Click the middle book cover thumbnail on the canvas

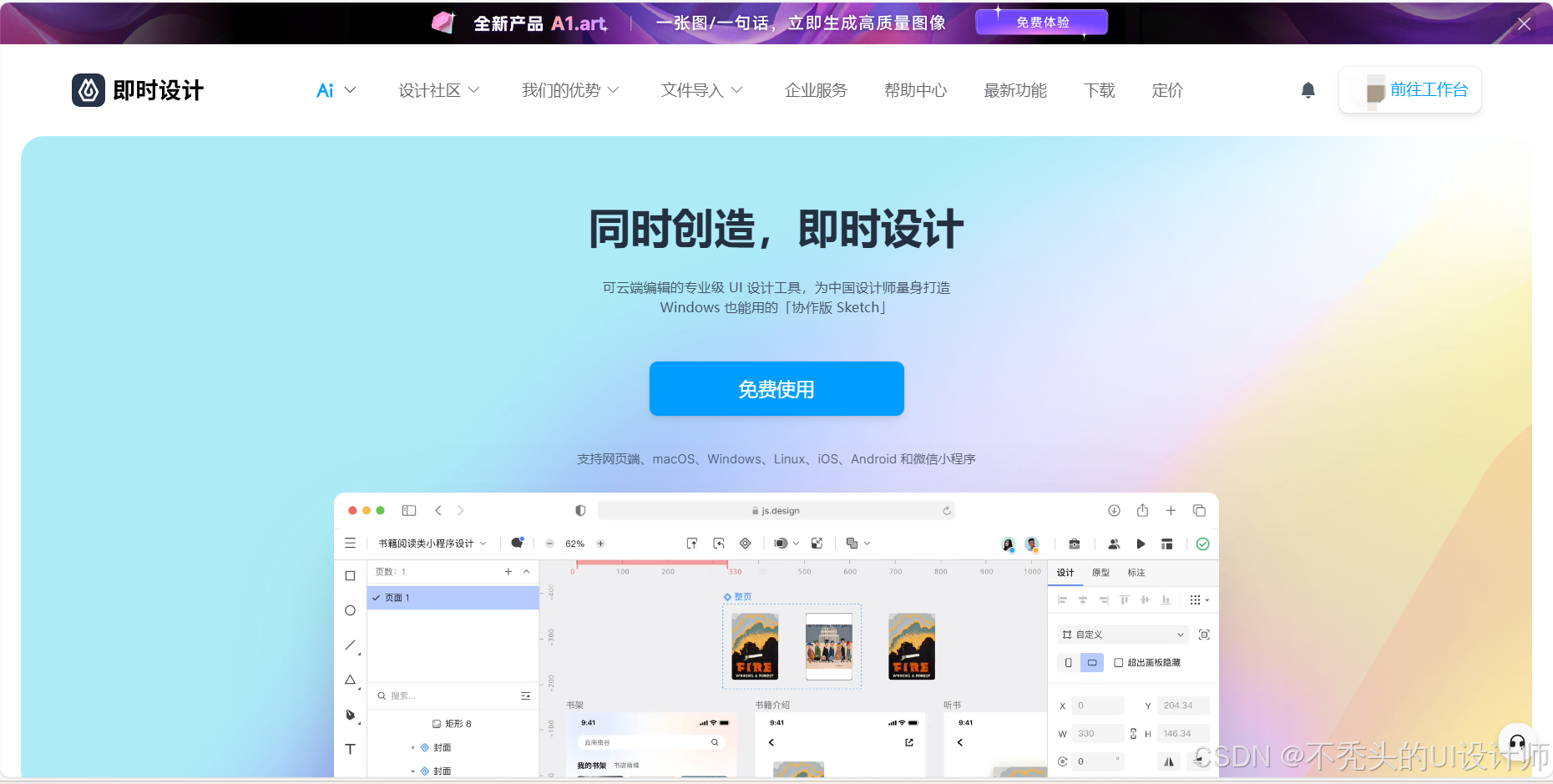click(x=829, y=646)
